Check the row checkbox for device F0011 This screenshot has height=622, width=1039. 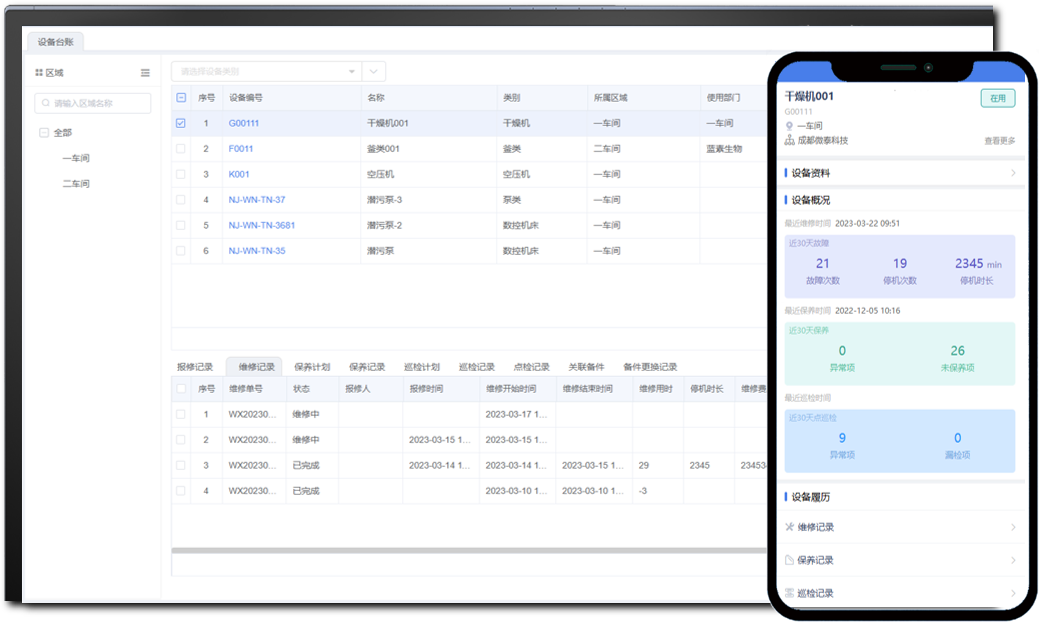tap(181, 149)
